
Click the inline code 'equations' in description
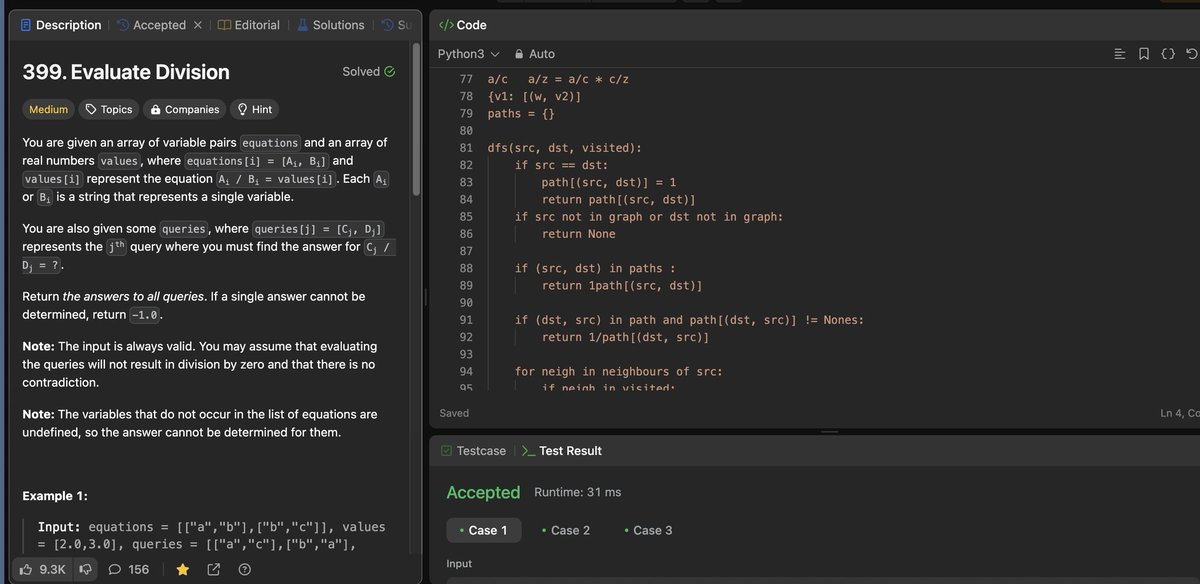(x=271, y=143)
